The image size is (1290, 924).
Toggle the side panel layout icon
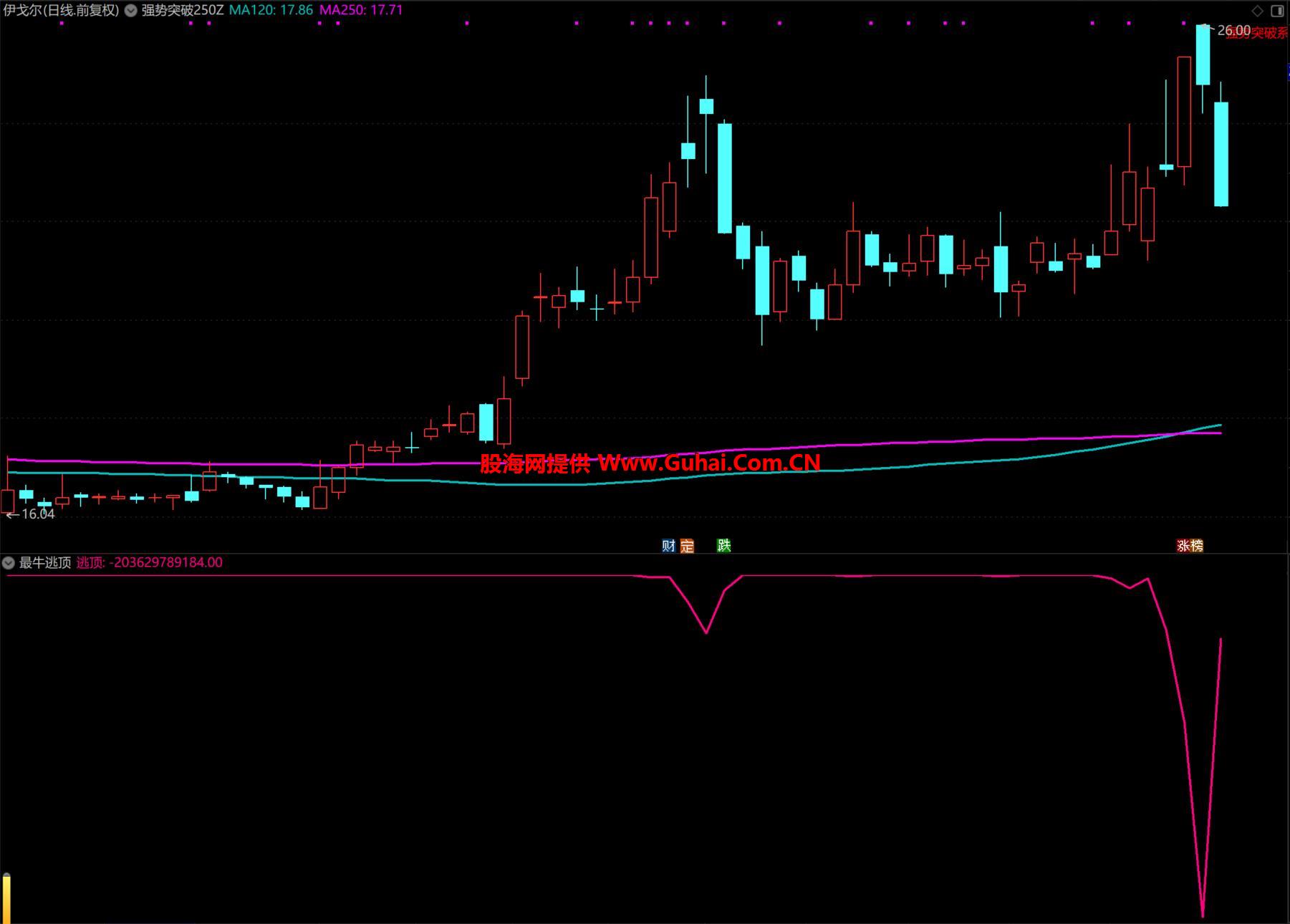(x=1277, y=10)
